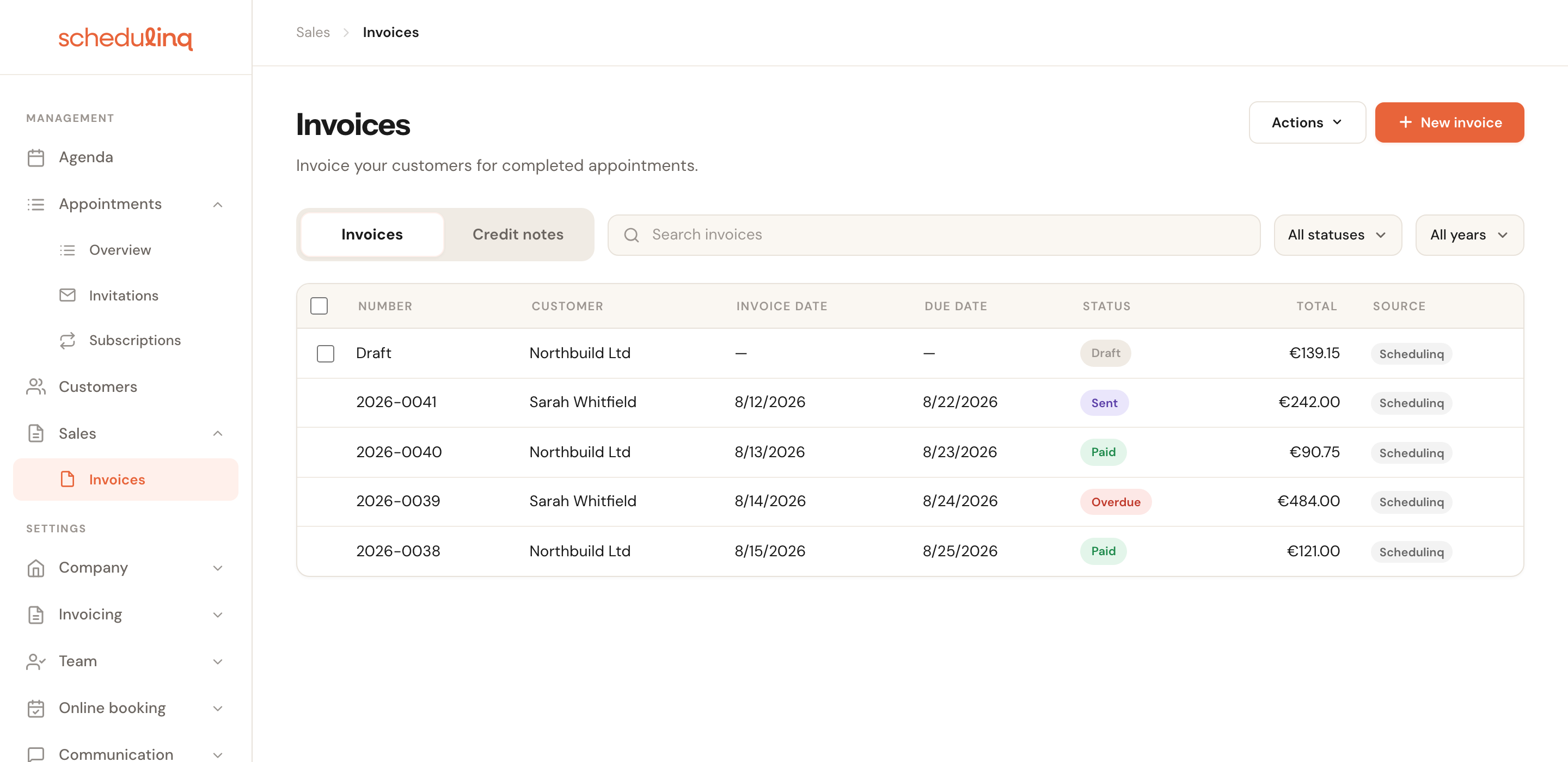
Task: Open the Actions dropdown menu
Action: coord(1307,122)
